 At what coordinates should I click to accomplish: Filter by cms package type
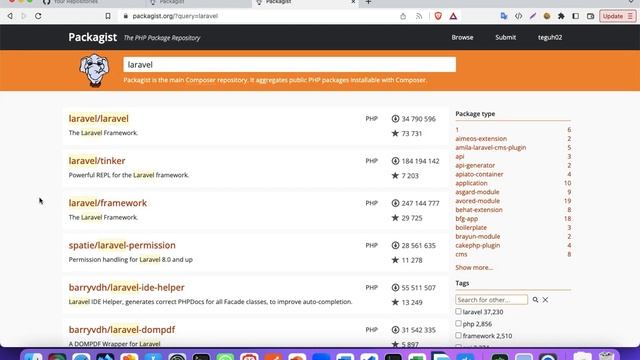click(461, 254)
